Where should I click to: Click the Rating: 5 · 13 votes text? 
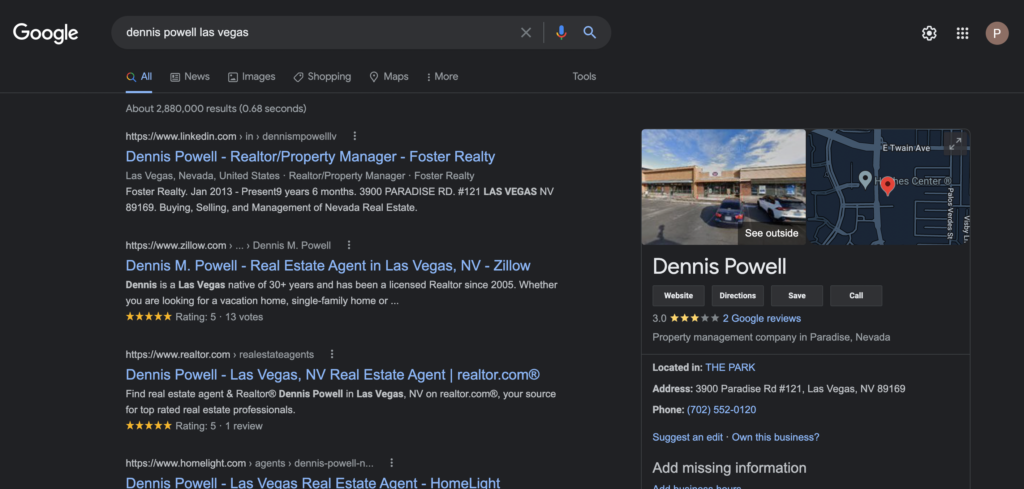219,317
